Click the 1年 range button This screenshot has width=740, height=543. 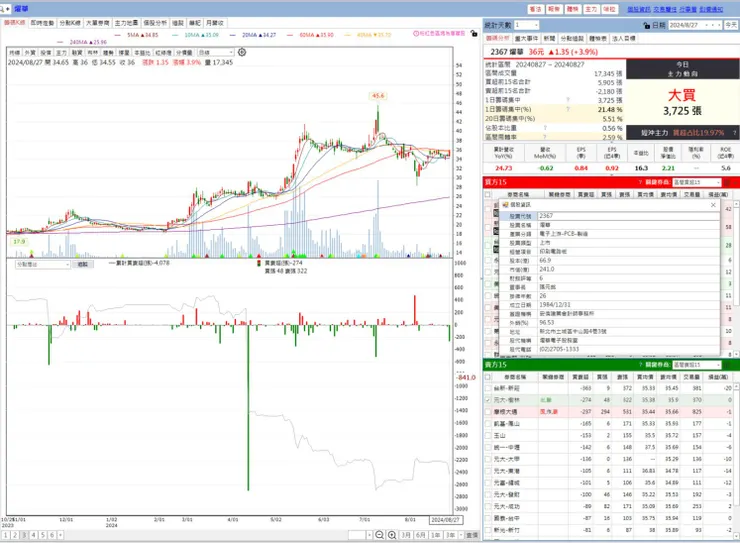[436, 535]
